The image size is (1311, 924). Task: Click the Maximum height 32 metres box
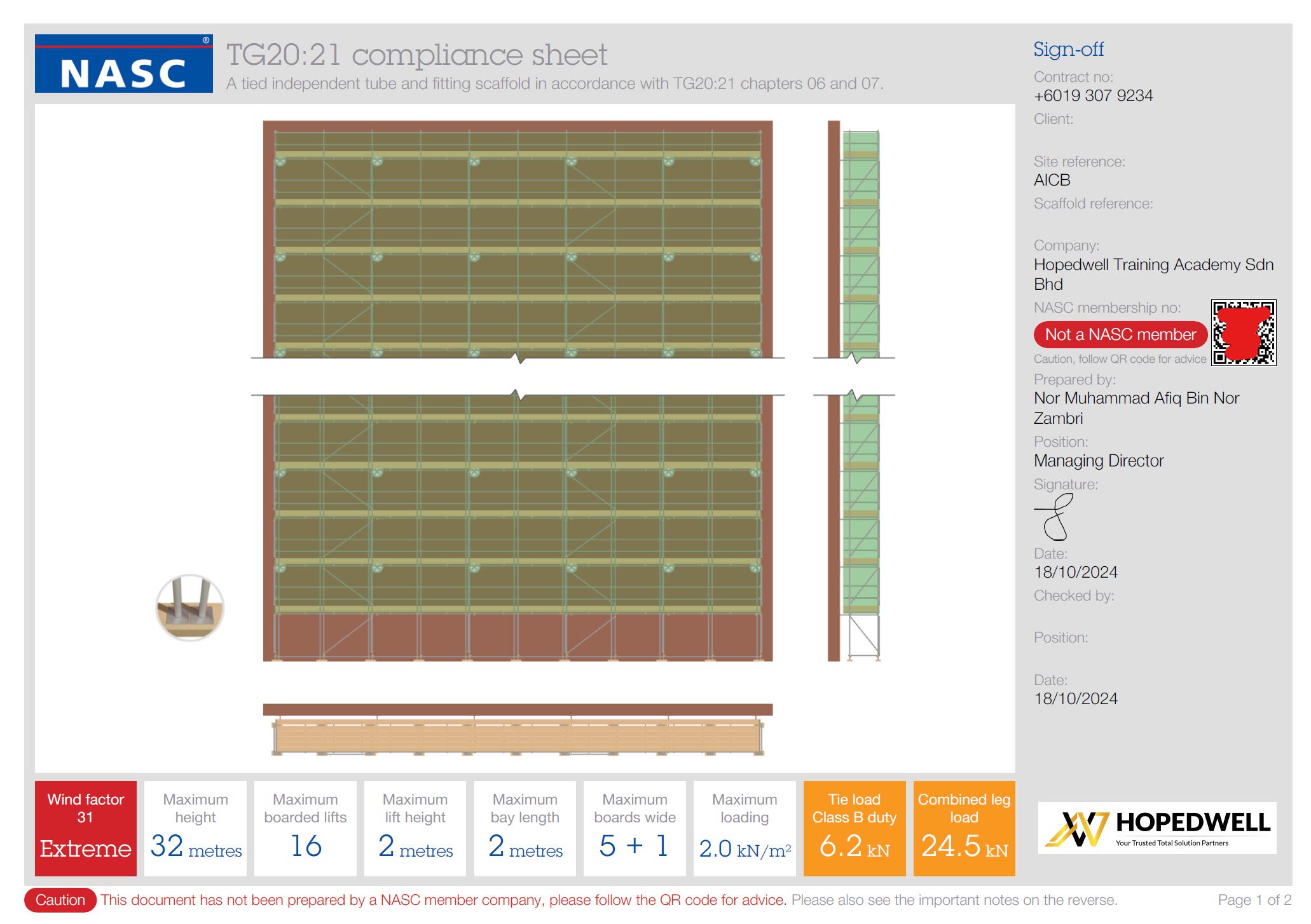point(195,828)
